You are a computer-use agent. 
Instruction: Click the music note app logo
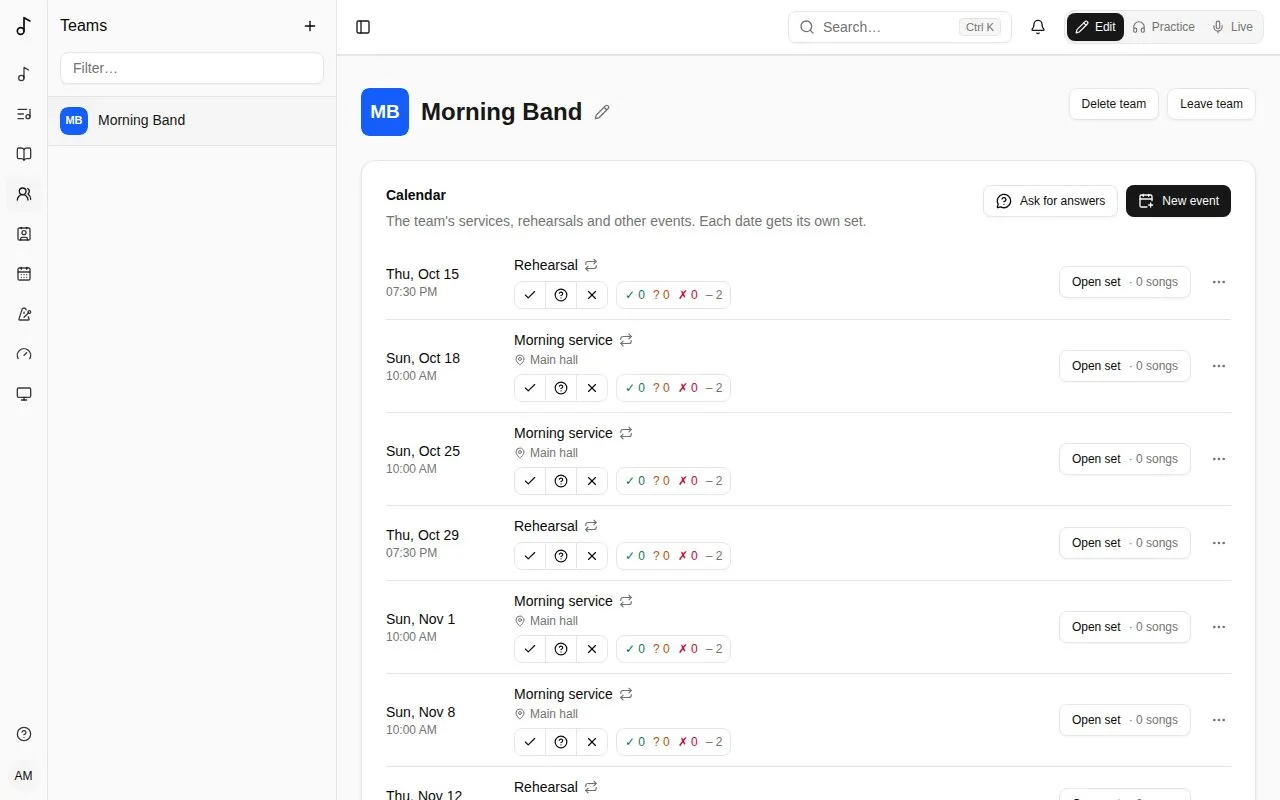coord(24,26)
